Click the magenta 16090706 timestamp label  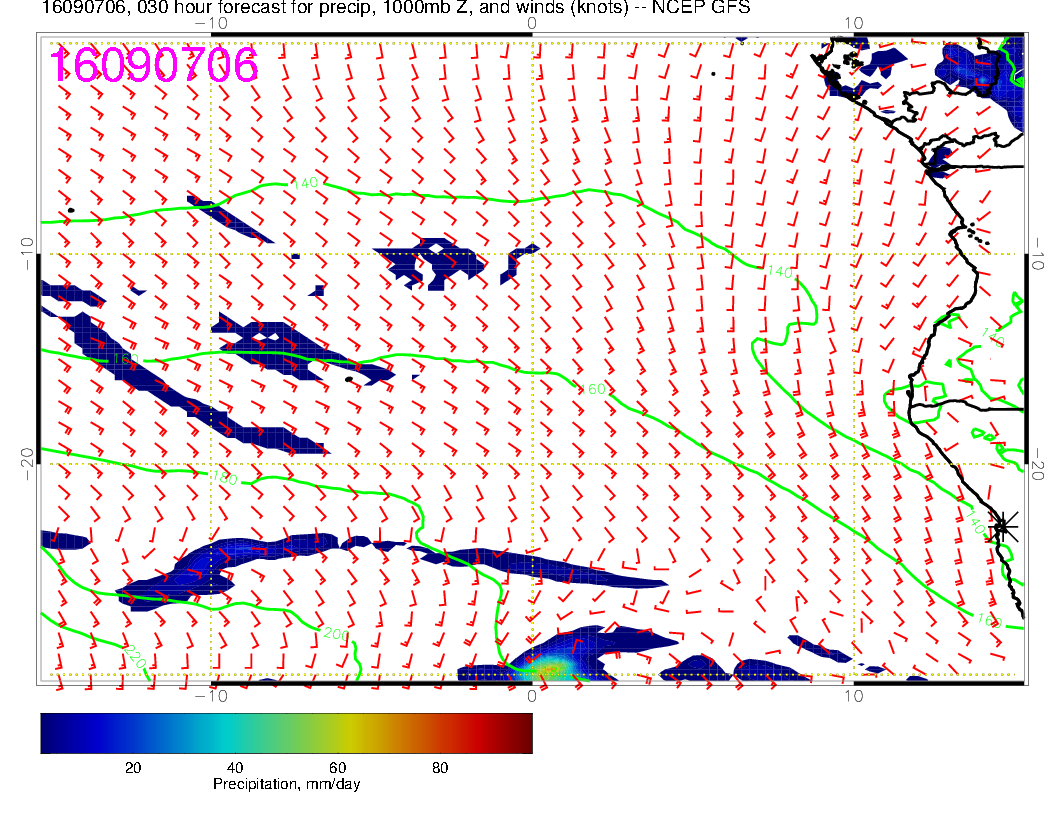tap(154, 65)
